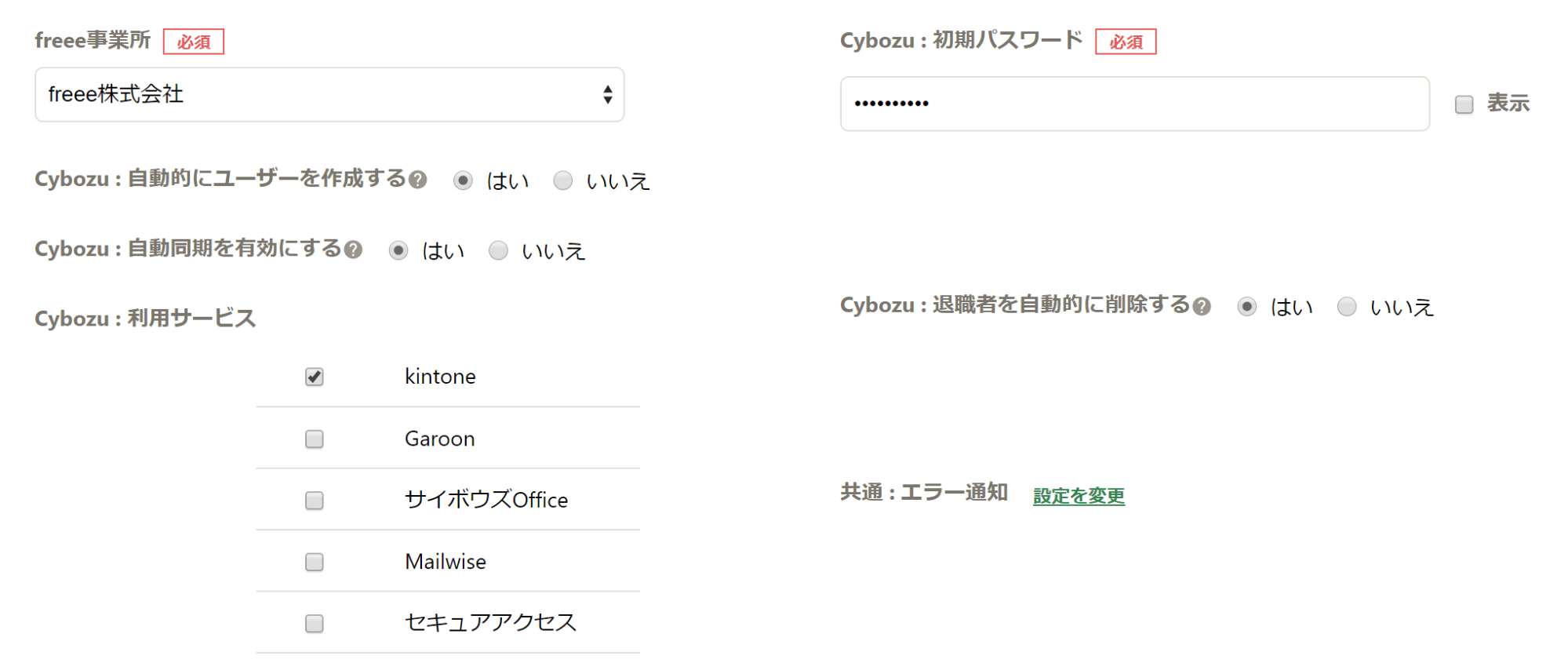This screenshot has width=1568, height=663.
Task: Check the Mailwise checkbox
Action: 313,561
